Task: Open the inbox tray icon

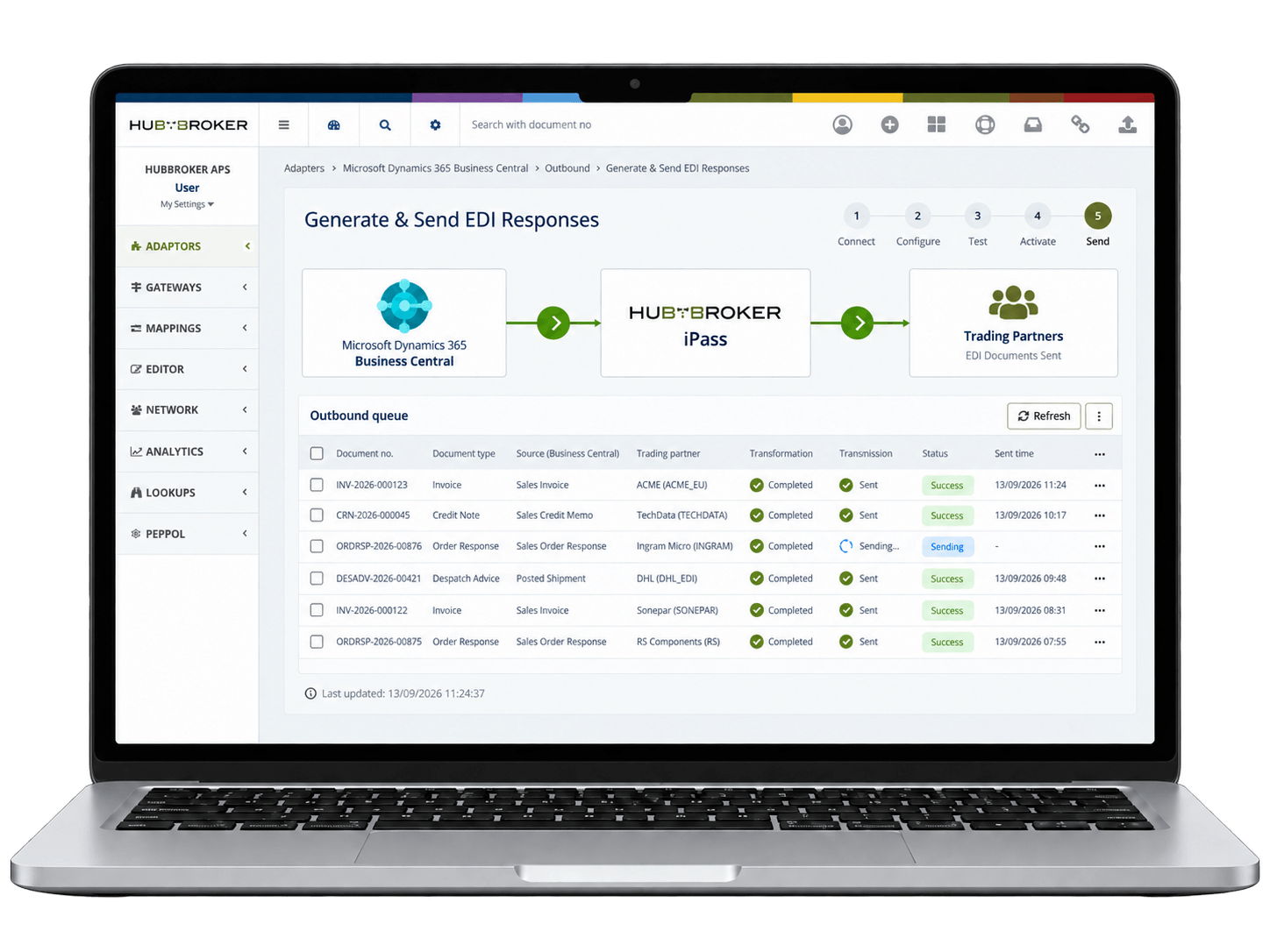Action: tap(1033, 125)
